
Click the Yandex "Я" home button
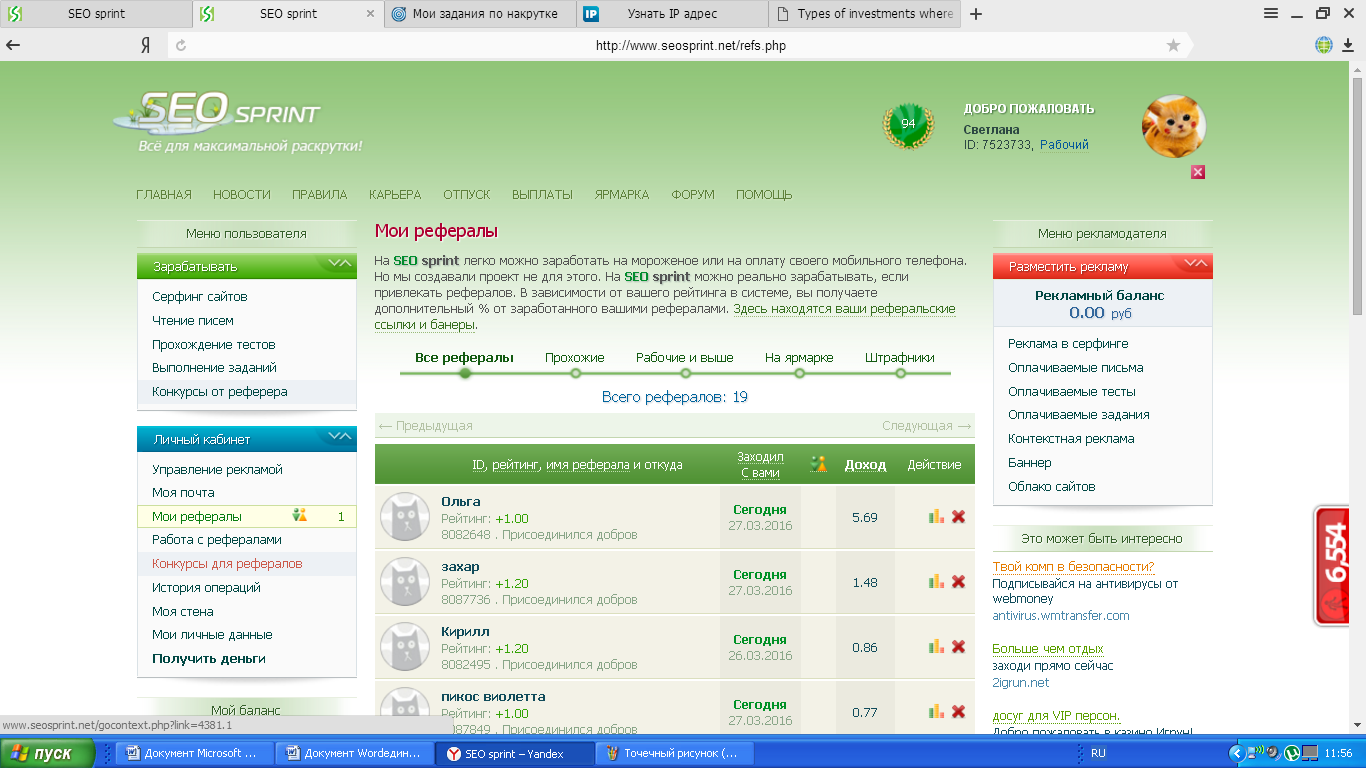145,45
